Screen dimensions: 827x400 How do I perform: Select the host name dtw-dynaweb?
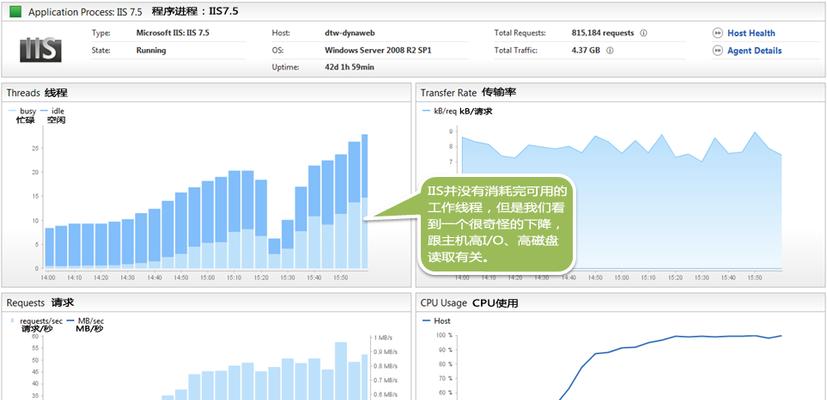click(350, 33)
